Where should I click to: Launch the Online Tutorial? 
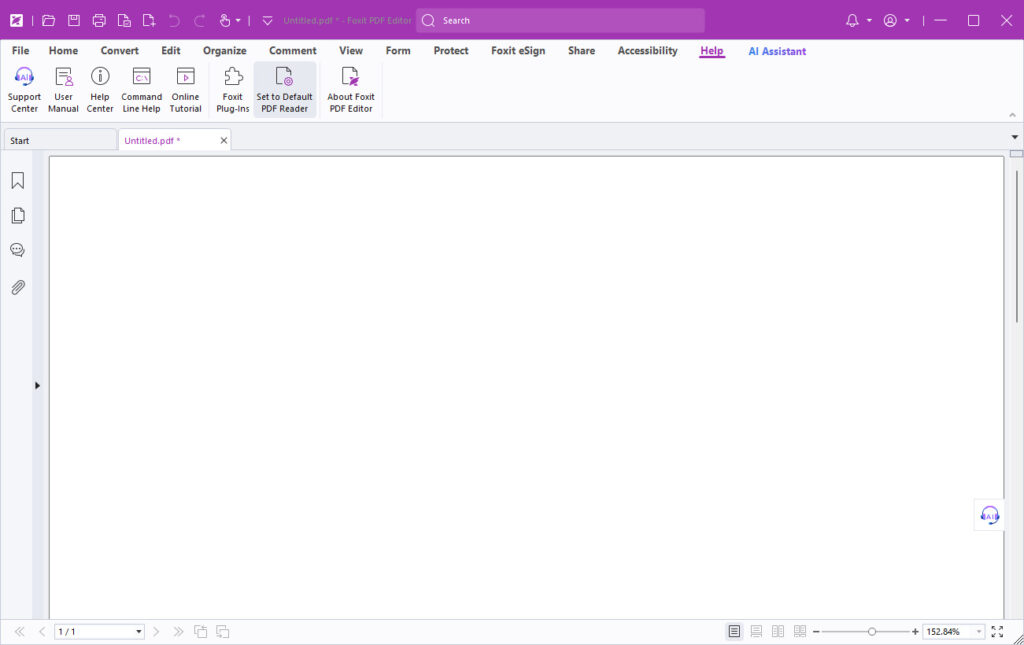[x=185, y=90]
